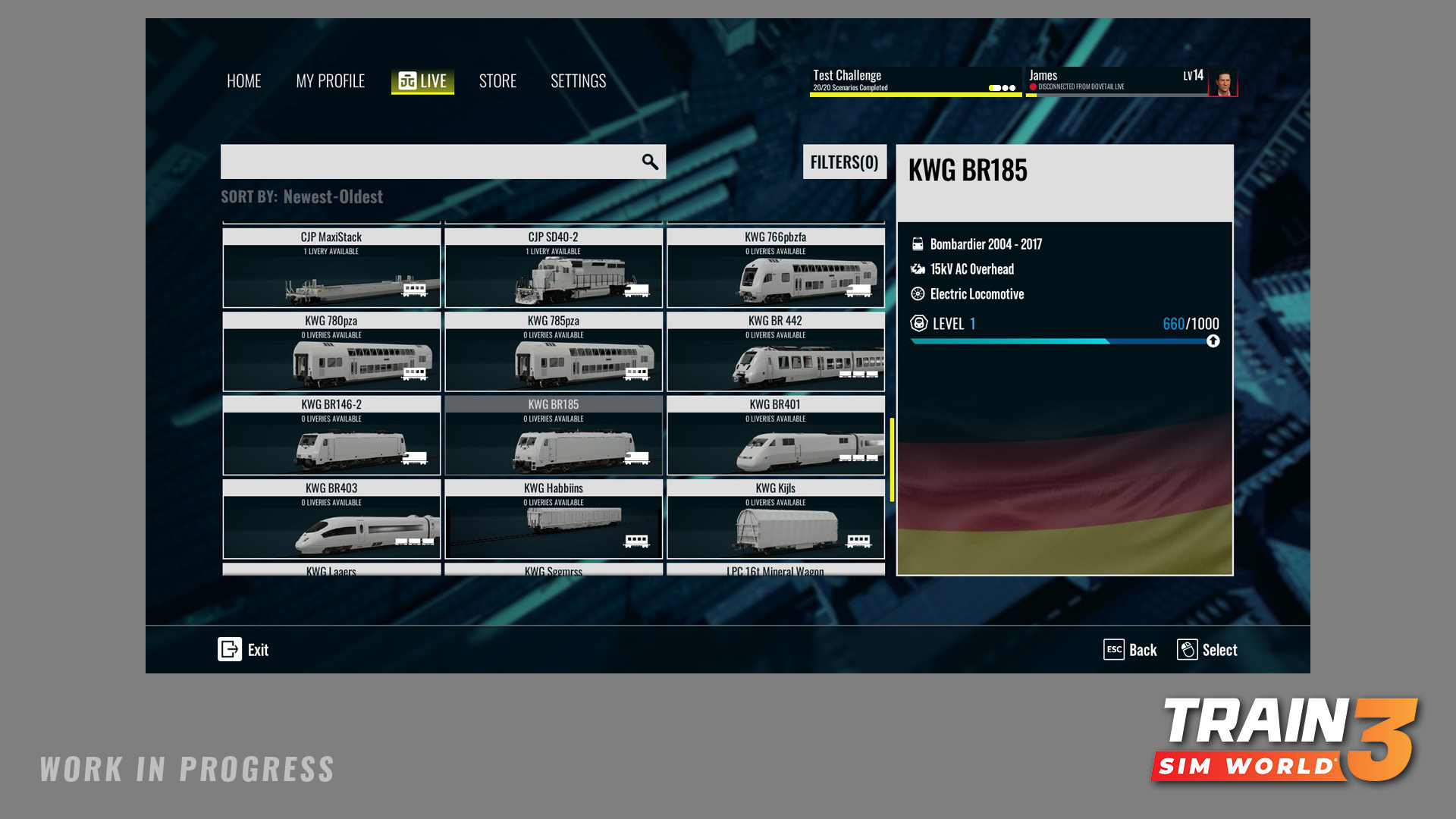Select the MY PROFILE tab

coord(330,80)
